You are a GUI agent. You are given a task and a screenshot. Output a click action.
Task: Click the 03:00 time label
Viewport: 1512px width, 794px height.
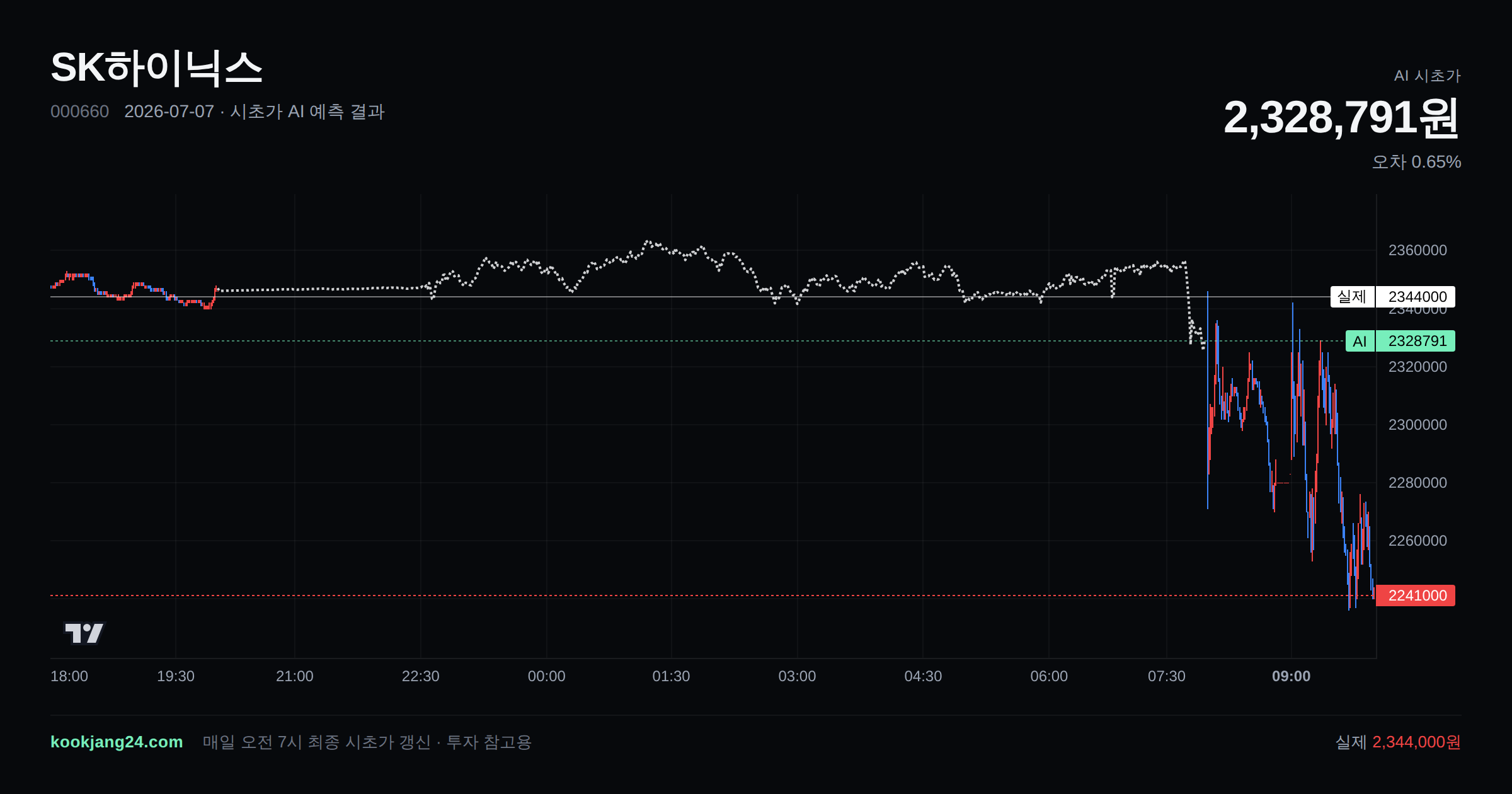[x=798, y=676]
